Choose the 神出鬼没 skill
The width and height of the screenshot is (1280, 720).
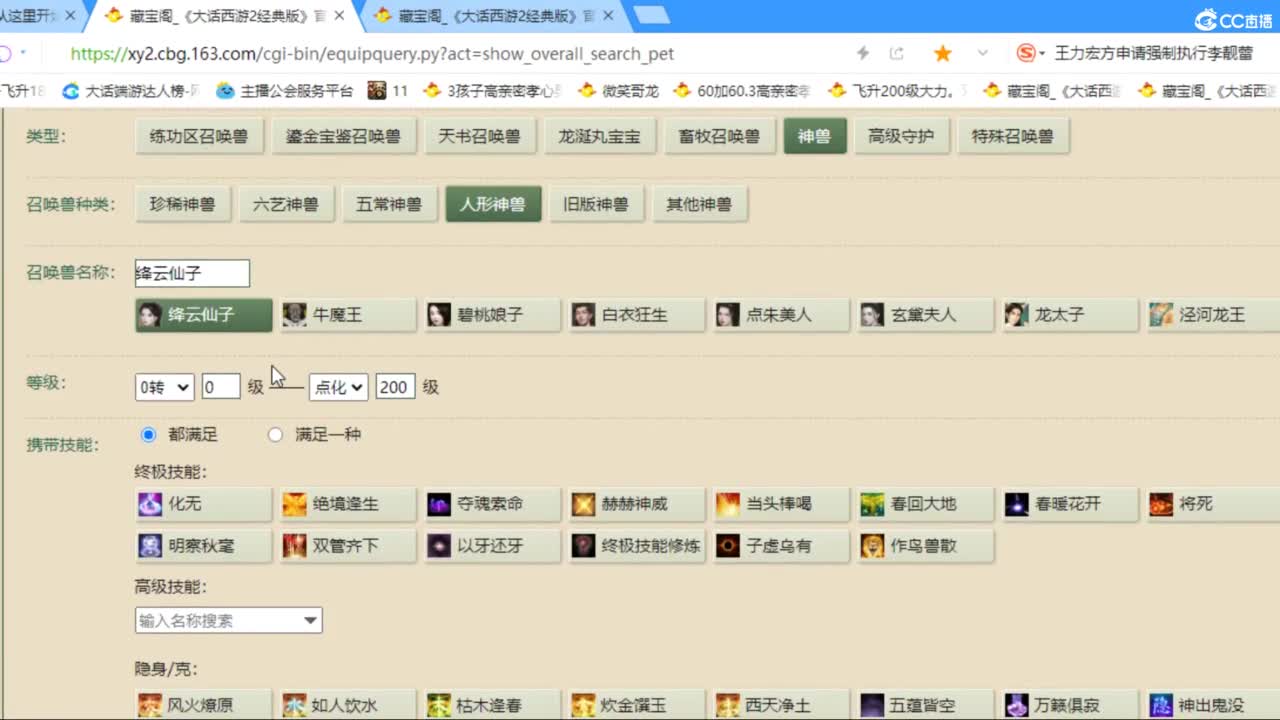1213,705
